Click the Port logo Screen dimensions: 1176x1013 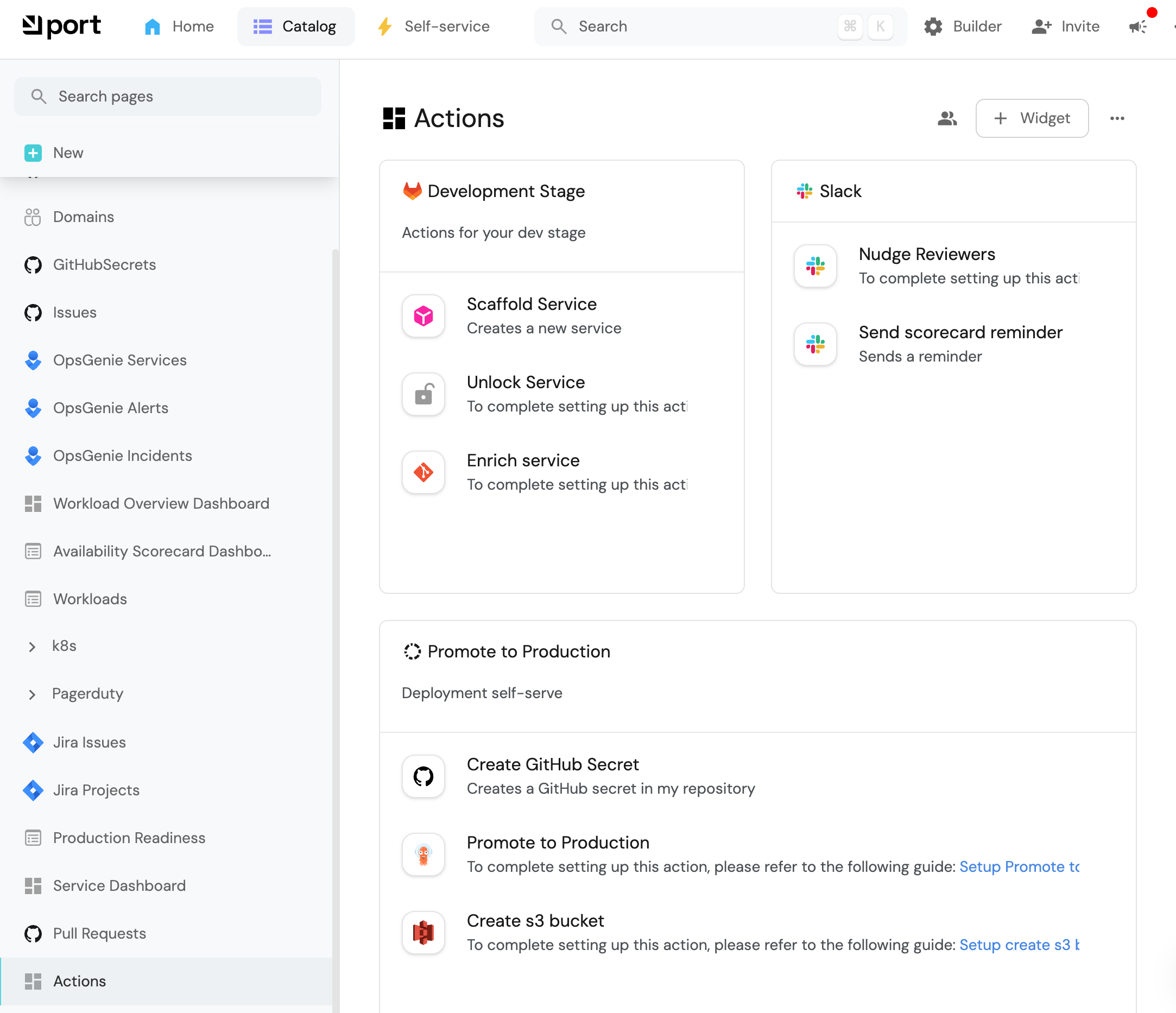[x=61, y=26]
